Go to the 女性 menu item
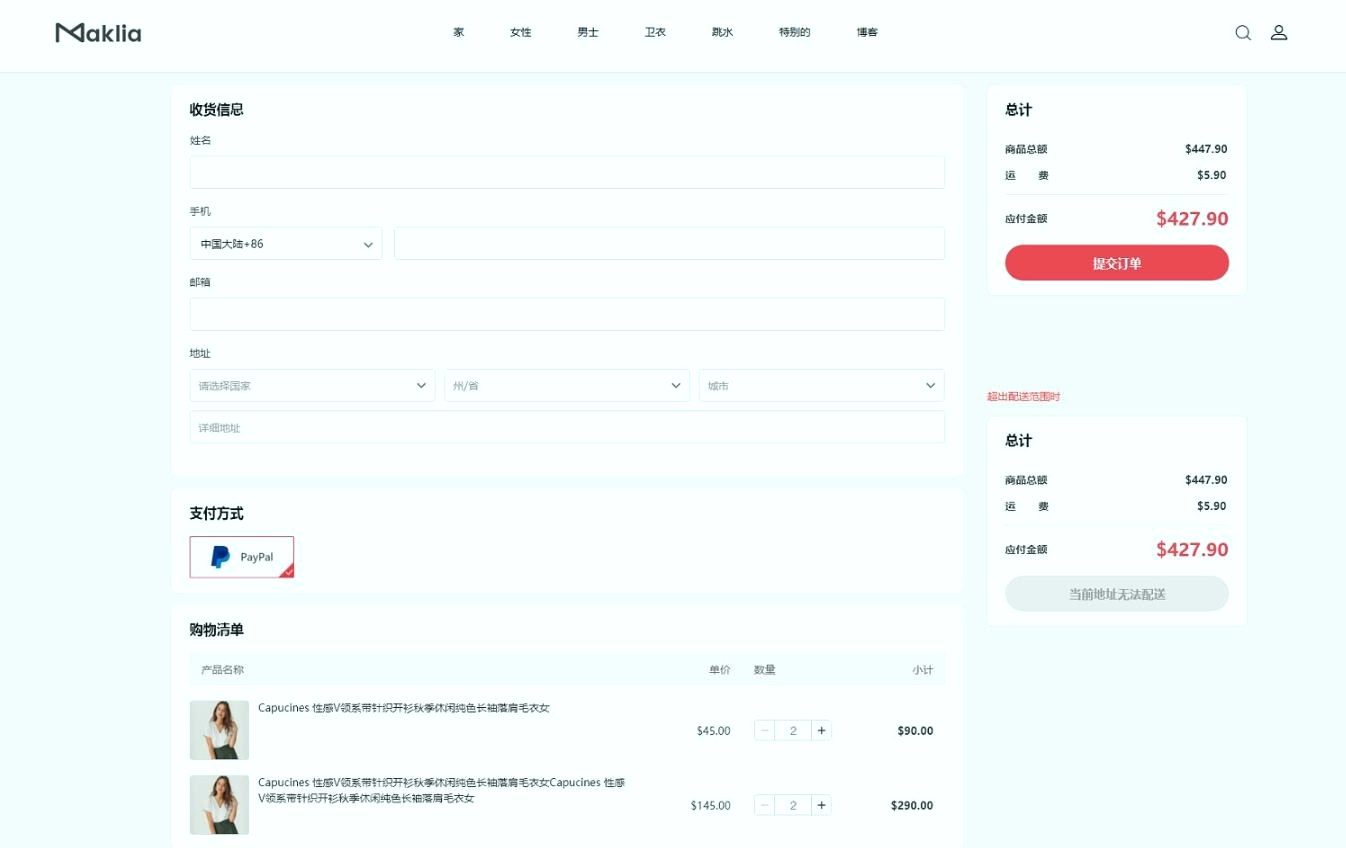 tap(520, 32)
